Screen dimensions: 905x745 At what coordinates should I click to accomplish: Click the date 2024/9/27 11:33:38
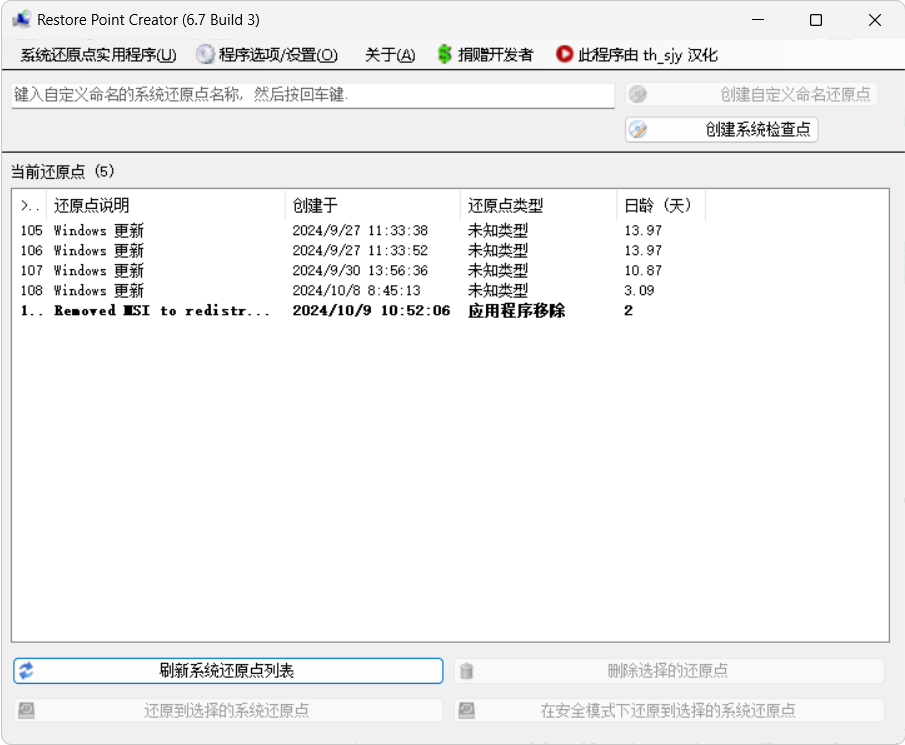360,230
